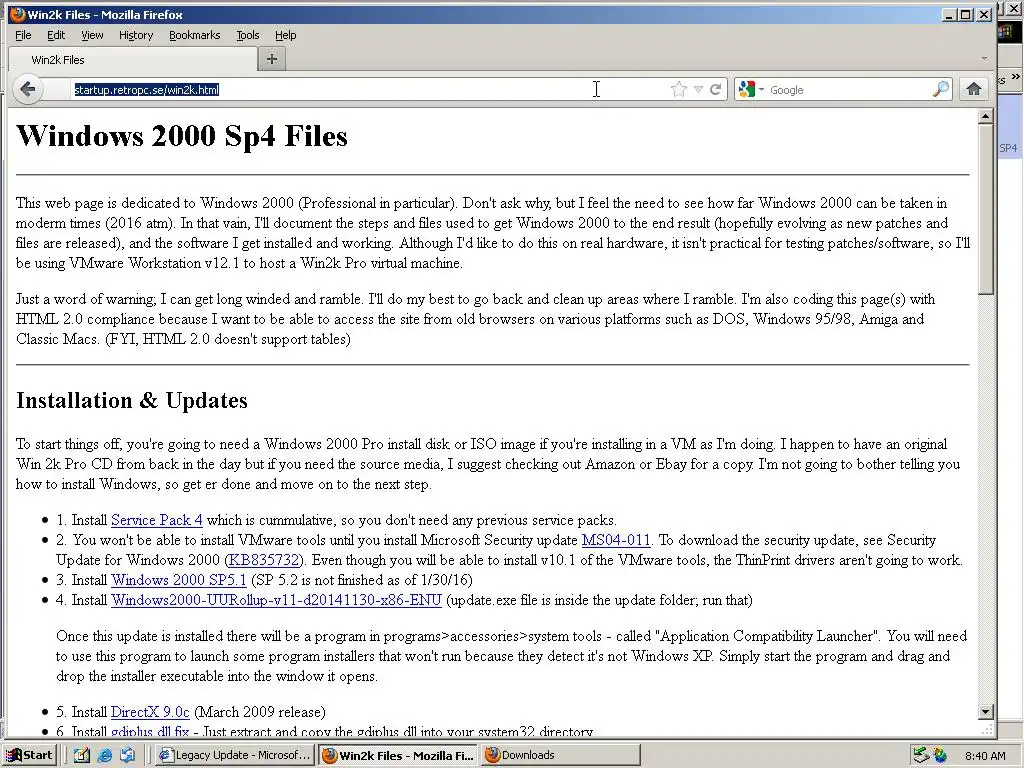
Task: Open the Edit menu
Action: [56, 35]
